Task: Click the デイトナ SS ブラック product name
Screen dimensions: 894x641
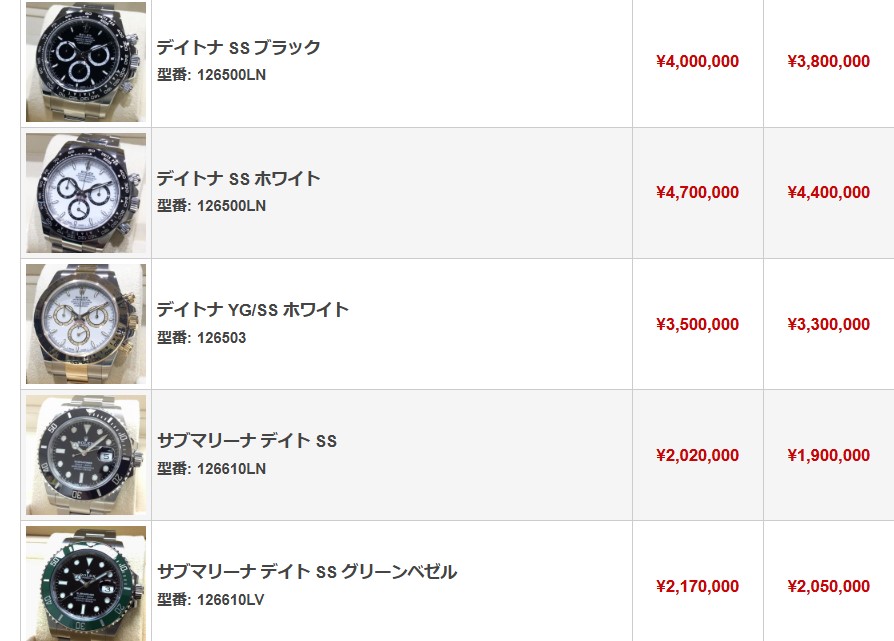Action: [238, 47]
